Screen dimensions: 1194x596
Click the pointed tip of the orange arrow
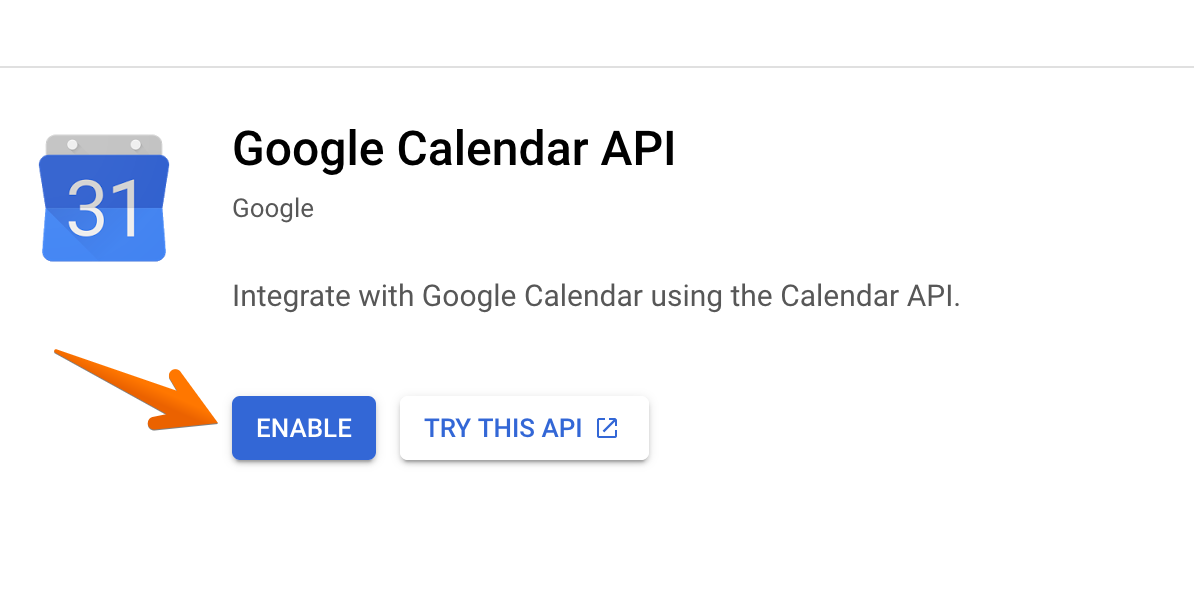218,420
